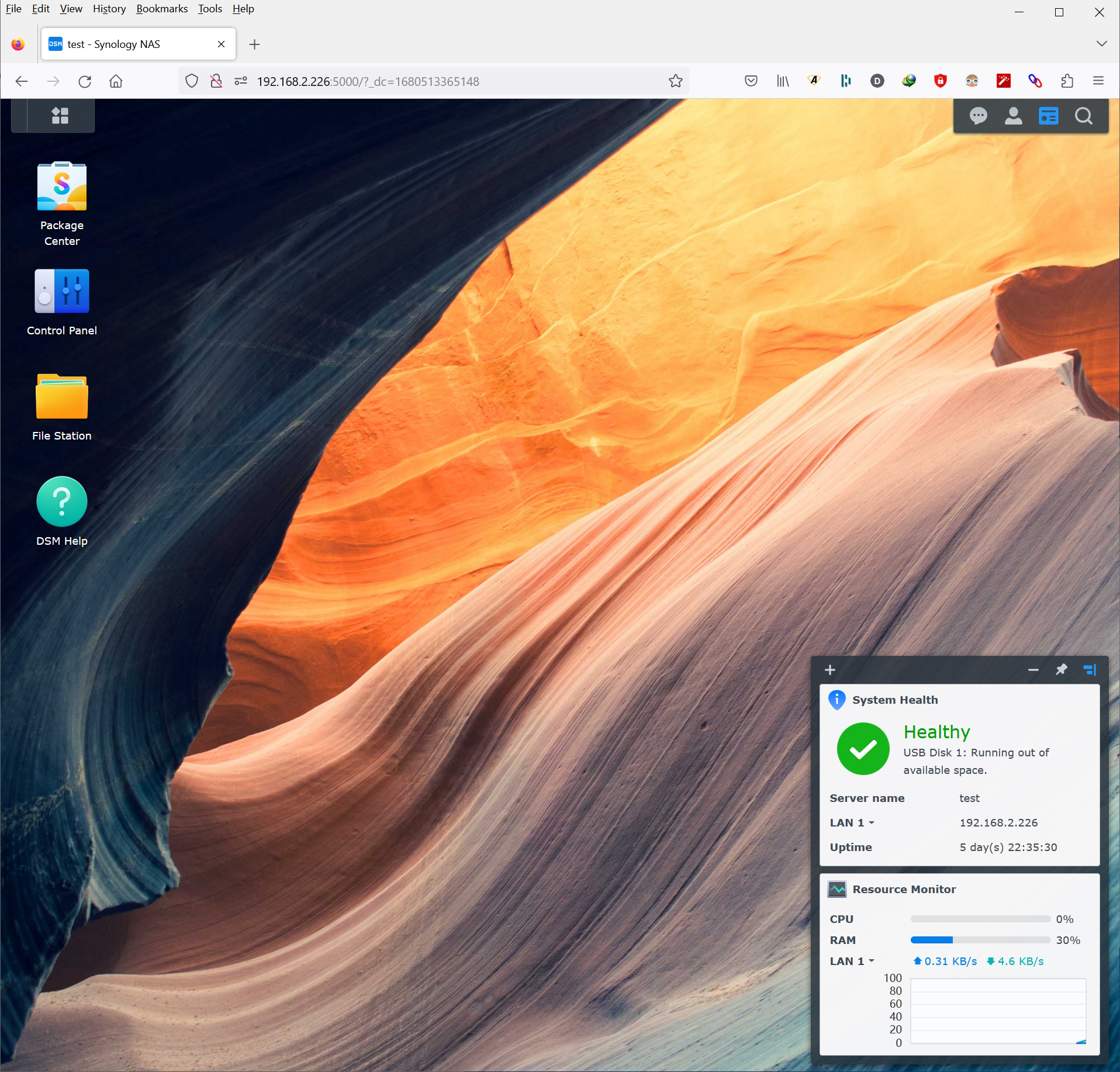
Task: Add a widget with the plus button
Action: [x=830, y=670]
